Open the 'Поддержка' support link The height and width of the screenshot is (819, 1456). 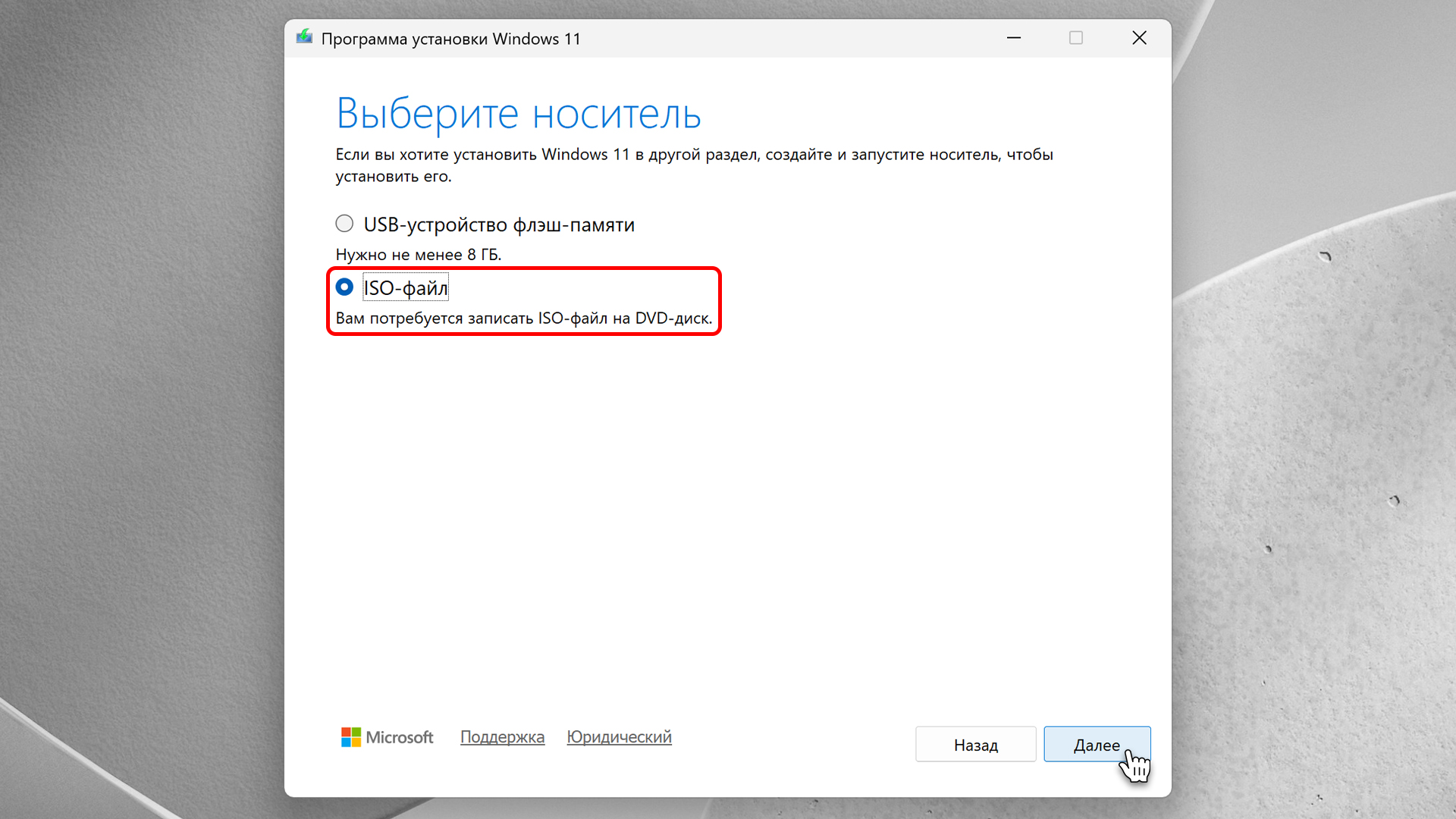tap(502, 737)
